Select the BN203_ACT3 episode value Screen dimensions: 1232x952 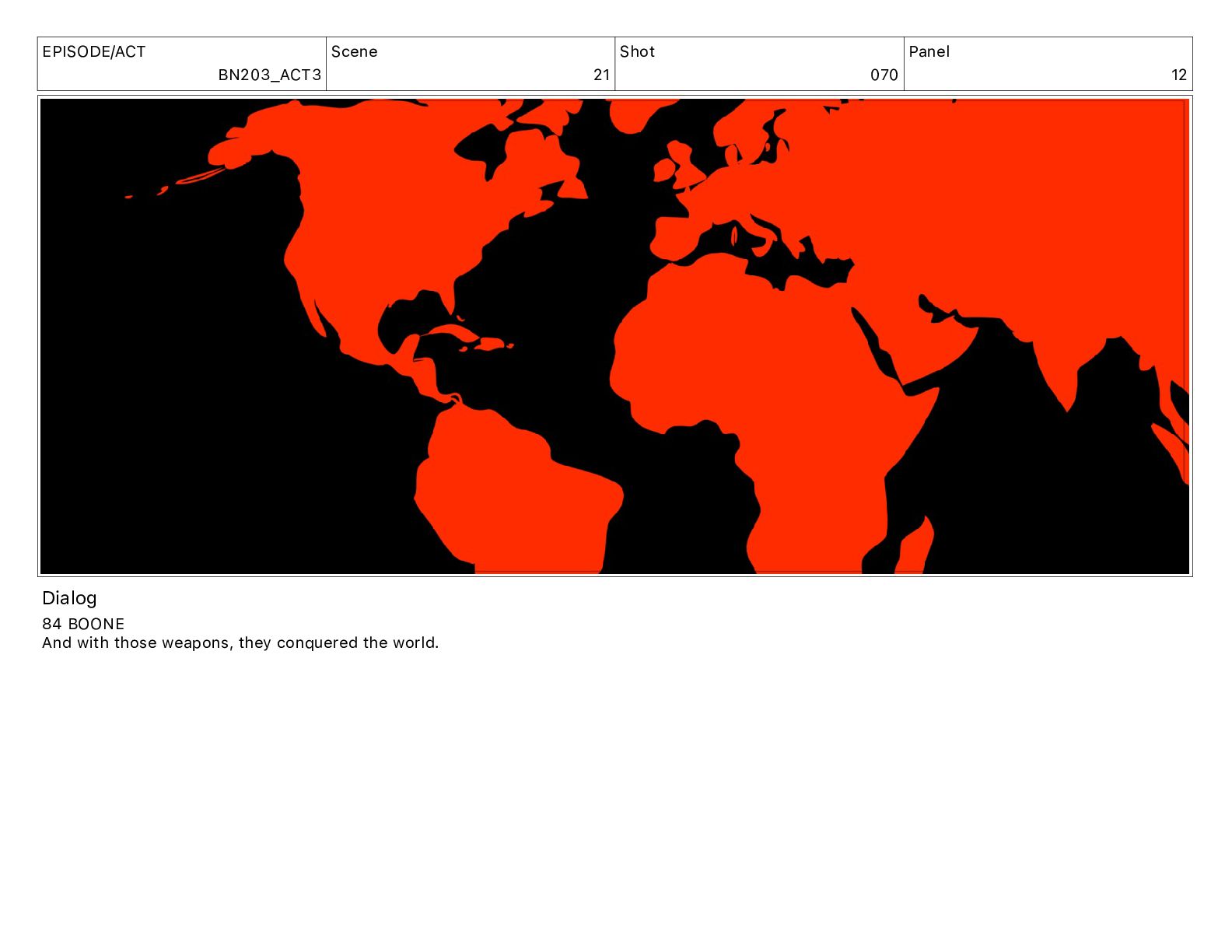click(269, 75)
